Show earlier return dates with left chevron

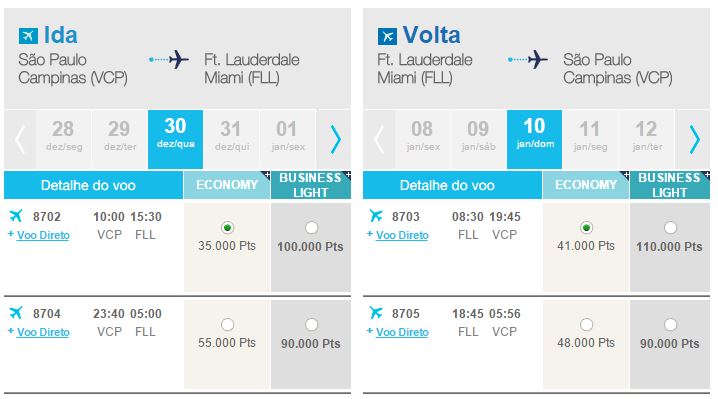(379, 139)
